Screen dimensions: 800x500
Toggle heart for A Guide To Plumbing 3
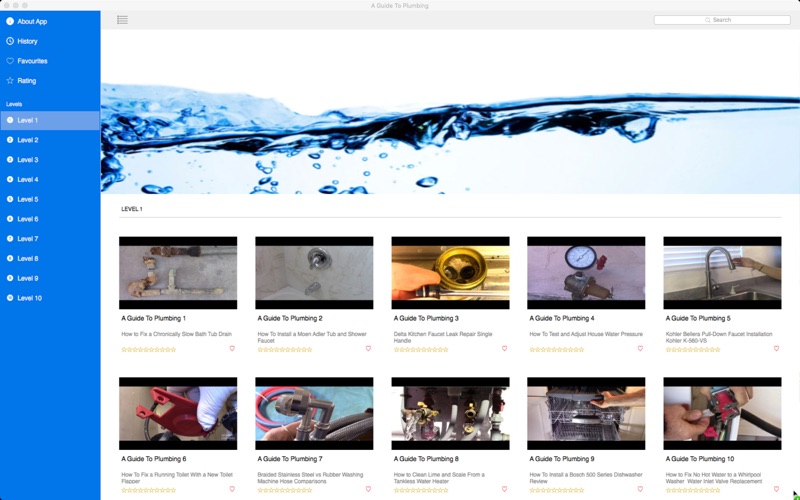tap(505, 348)
